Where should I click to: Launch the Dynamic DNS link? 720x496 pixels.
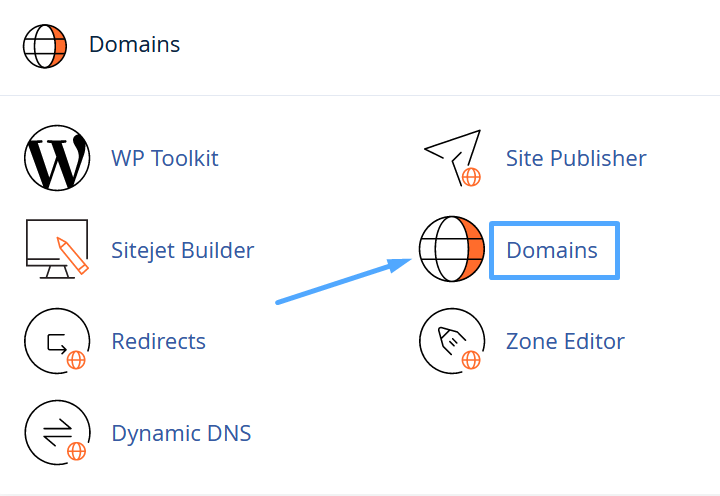pyautogui.click(x=181, y=433)
